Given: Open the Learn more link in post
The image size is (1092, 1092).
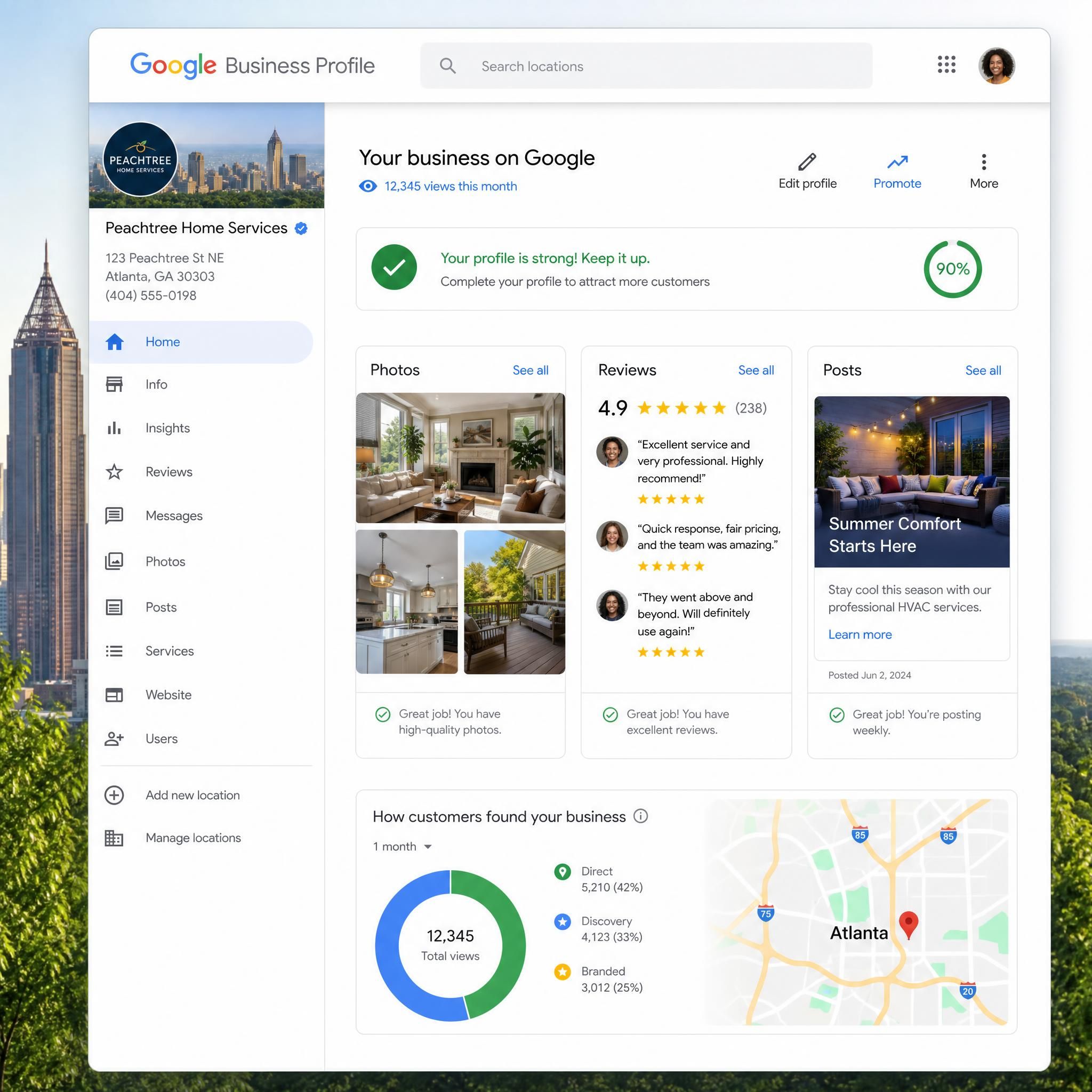Looking at the screenshot, I should point(860,635).
